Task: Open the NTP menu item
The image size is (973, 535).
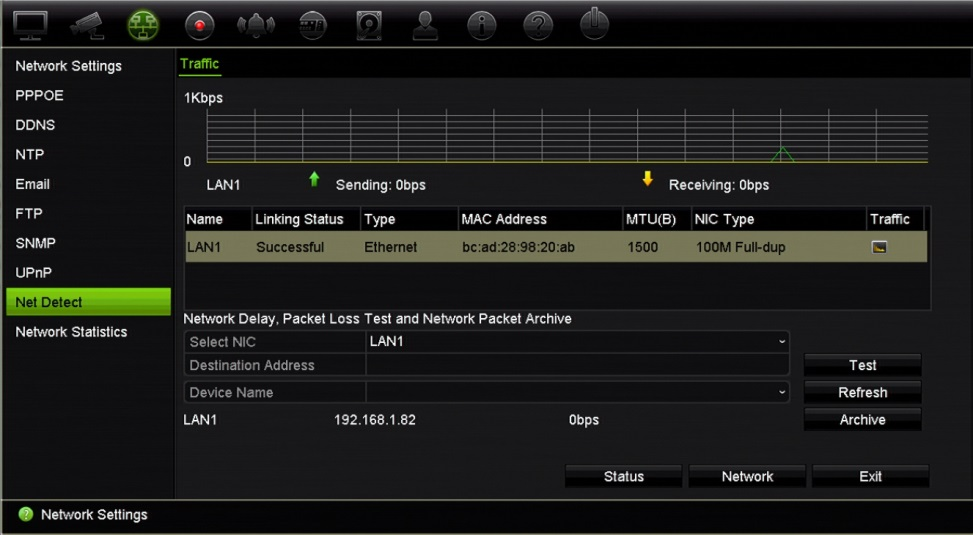Action: click(x=29, y=154)
